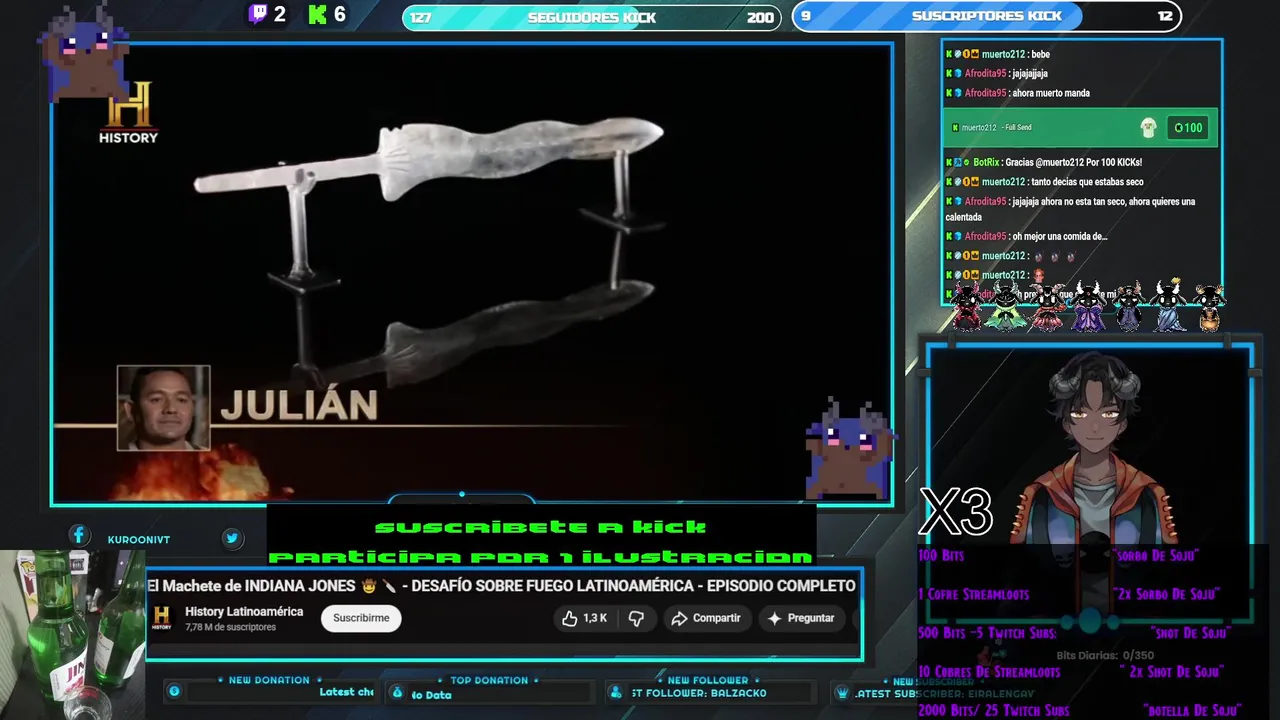Click the NEW DONATION label
Screen dimensions: 1280x720
pos(269,680)
